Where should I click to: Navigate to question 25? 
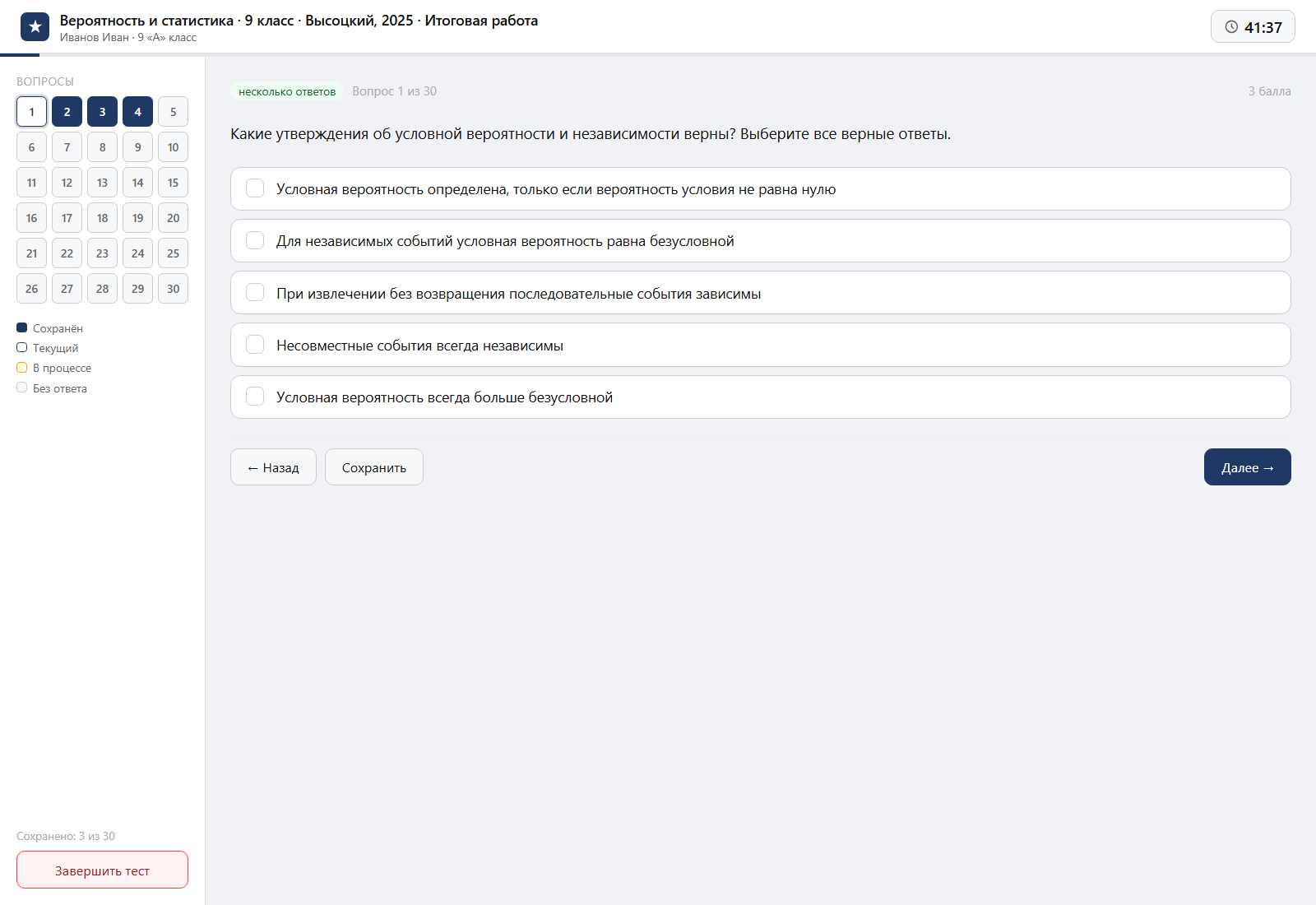click(x=173, y=253)
